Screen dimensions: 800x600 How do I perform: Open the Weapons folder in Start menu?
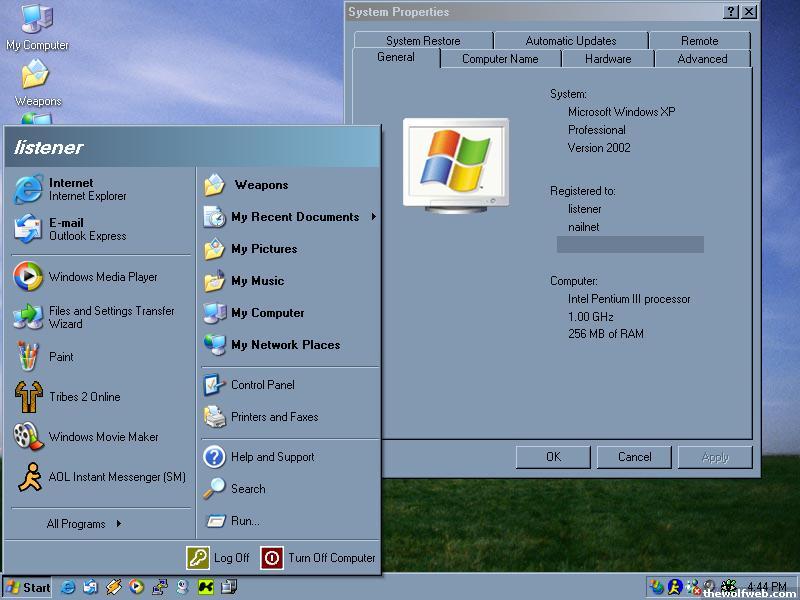pyautogui.click(x=260, y=185)
